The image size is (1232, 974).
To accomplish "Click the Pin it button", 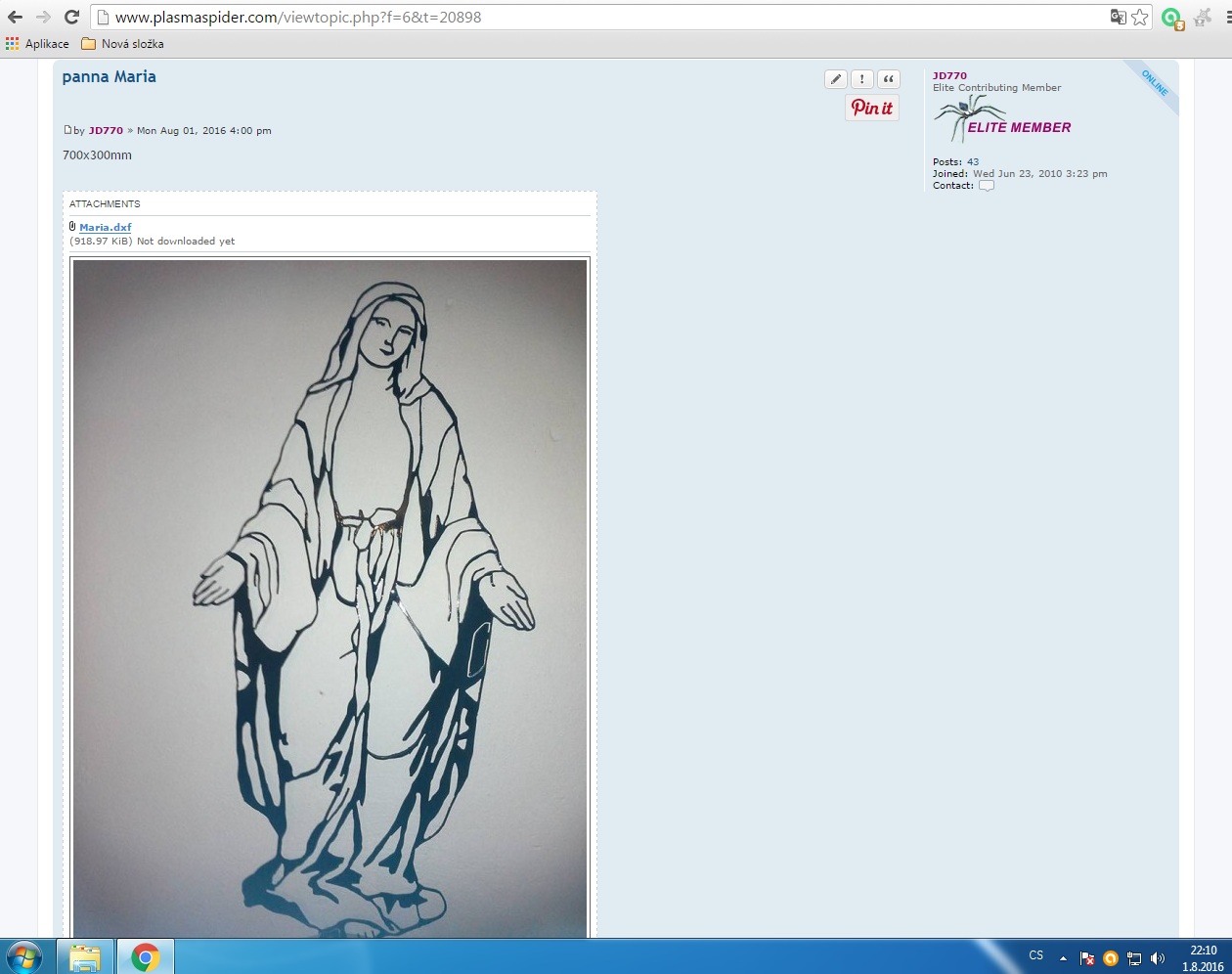I will 871,108.
